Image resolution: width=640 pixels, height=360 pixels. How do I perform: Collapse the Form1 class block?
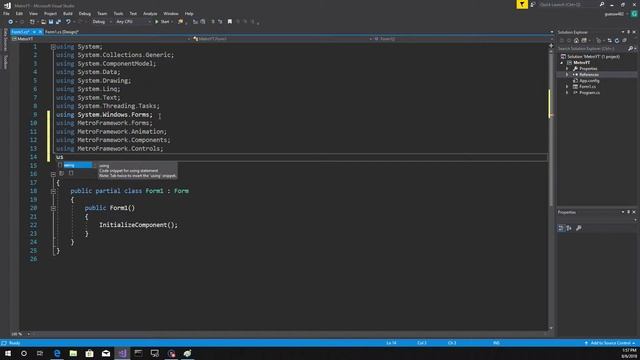pos(53,191)
